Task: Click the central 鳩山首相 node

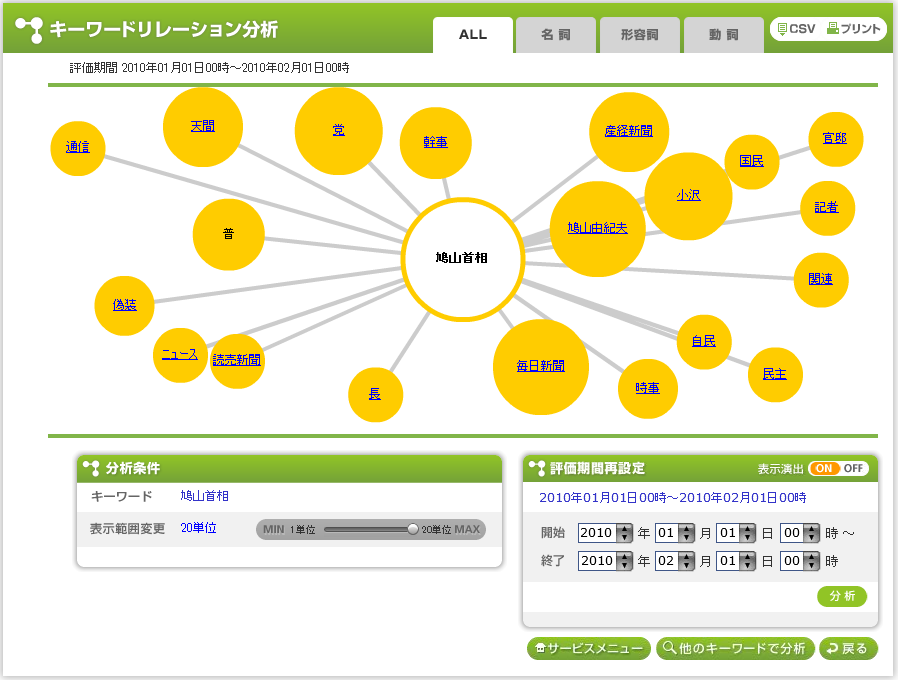Action: click(x=462, y=258)
